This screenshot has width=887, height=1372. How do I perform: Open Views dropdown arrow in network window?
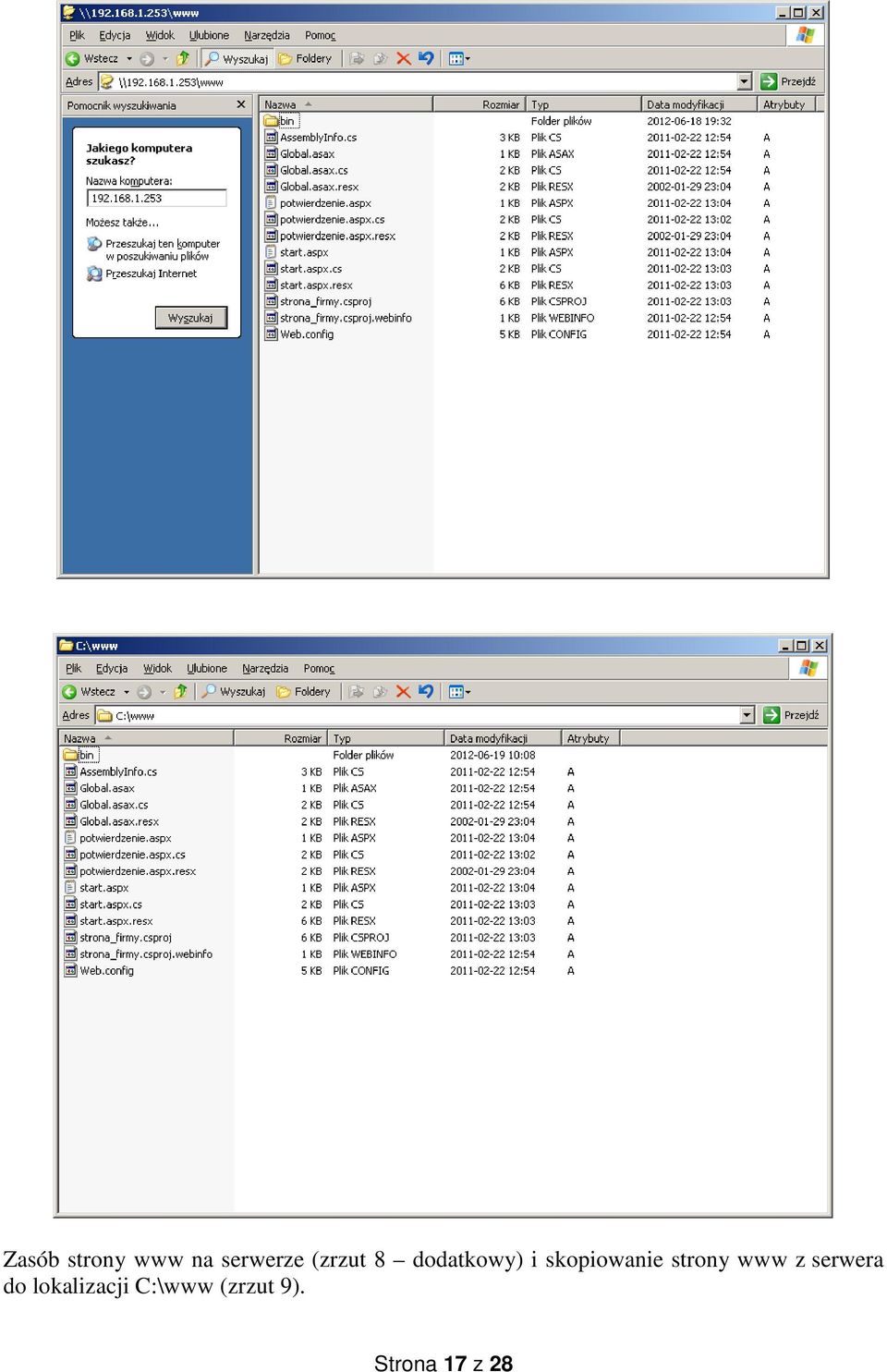468,58
